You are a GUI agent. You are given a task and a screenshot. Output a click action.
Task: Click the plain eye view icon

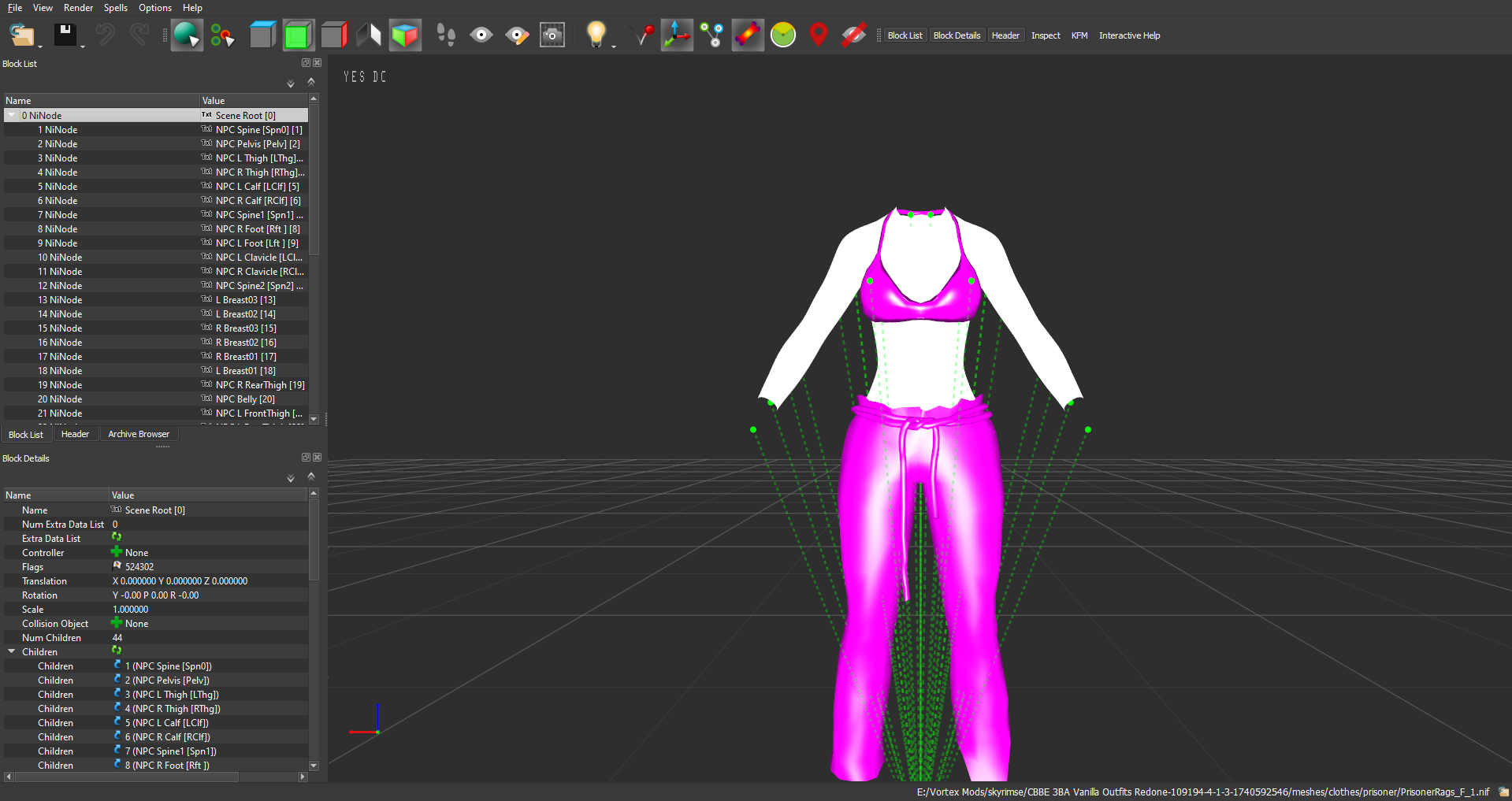[x=481, y=35]
